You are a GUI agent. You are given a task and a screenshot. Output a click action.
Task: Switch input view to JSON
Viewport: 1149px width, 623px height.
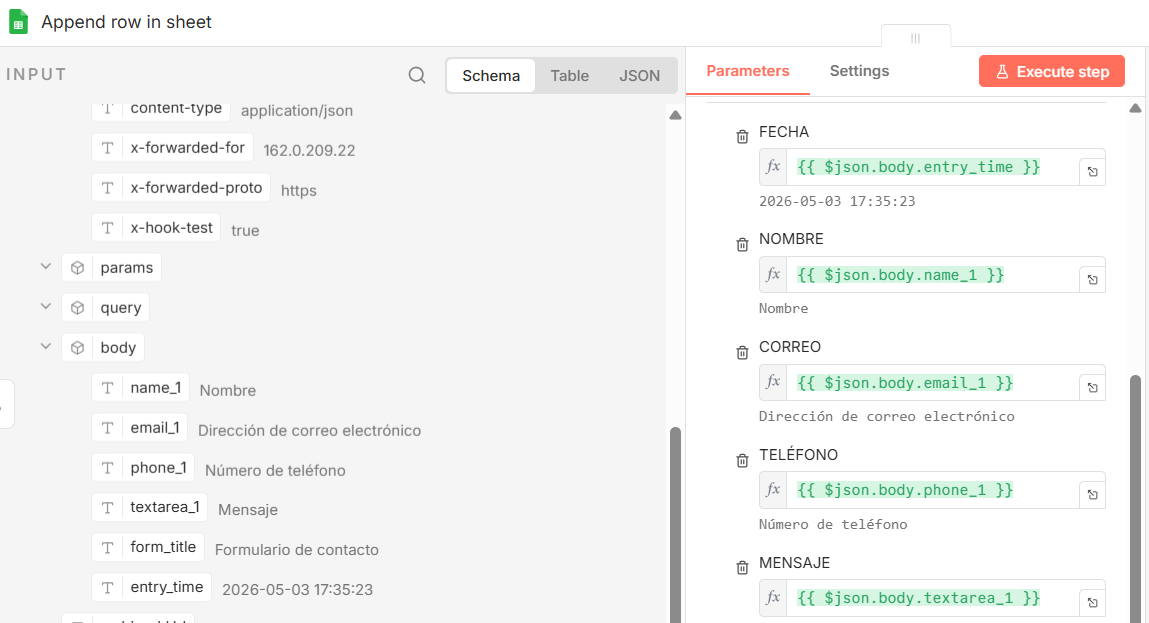point(639,75)
